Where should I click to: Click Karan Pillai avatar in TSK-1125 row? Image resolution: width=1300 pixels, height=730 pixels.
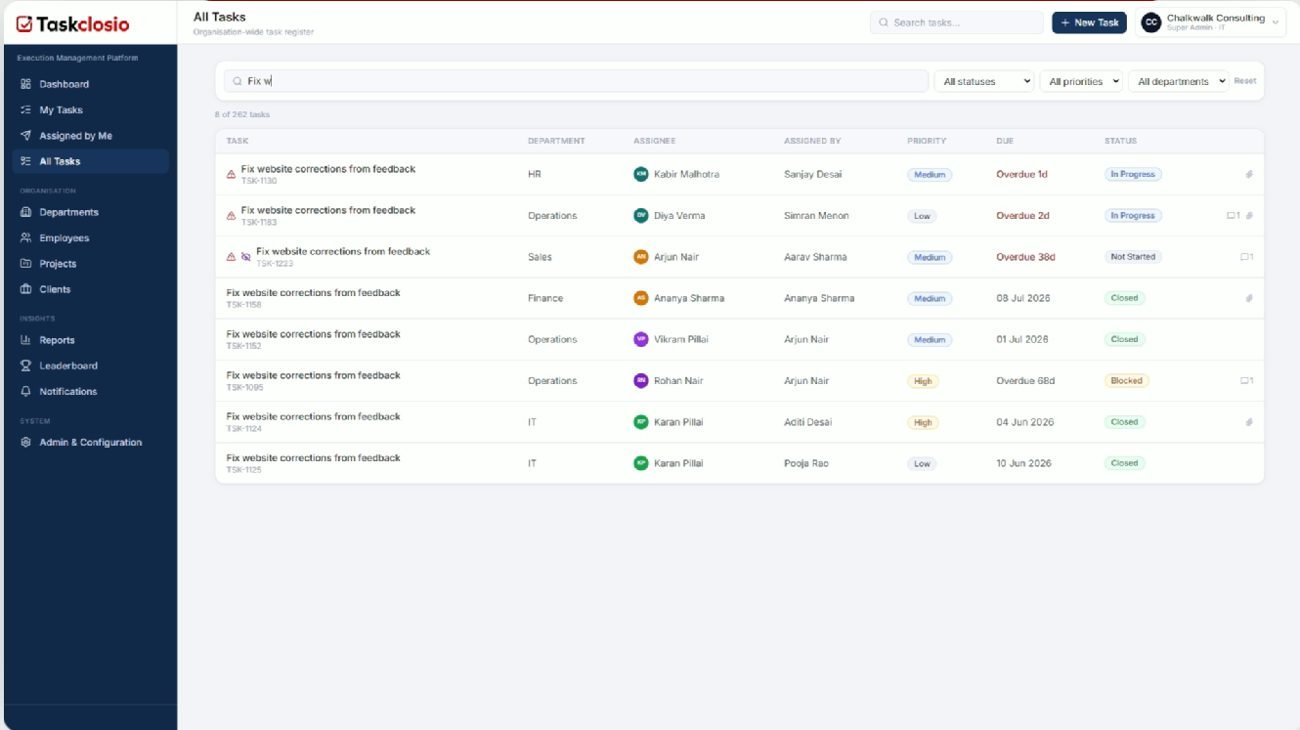pos(641,463)
